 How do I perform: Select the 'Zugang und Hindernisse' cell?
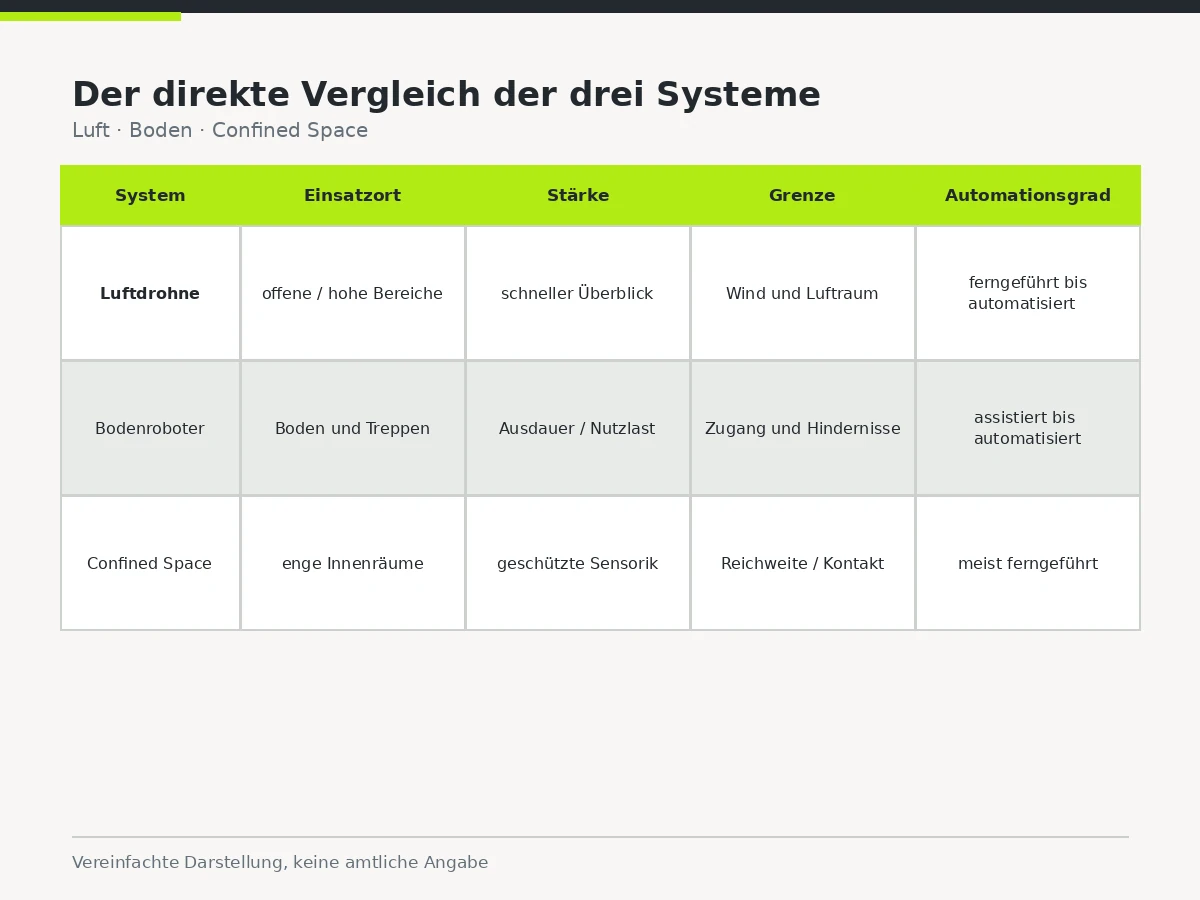[802, 428]
